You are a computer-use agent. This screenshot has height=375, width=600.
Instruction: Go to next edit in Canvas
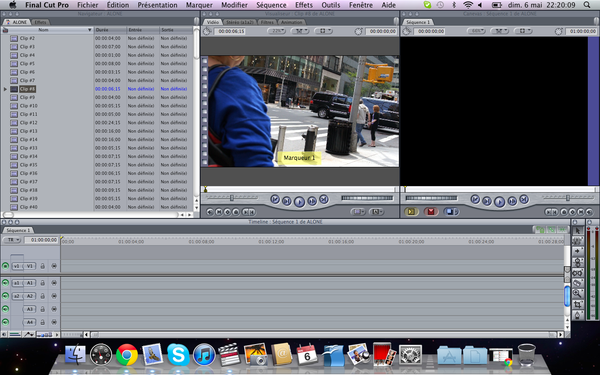524,199
